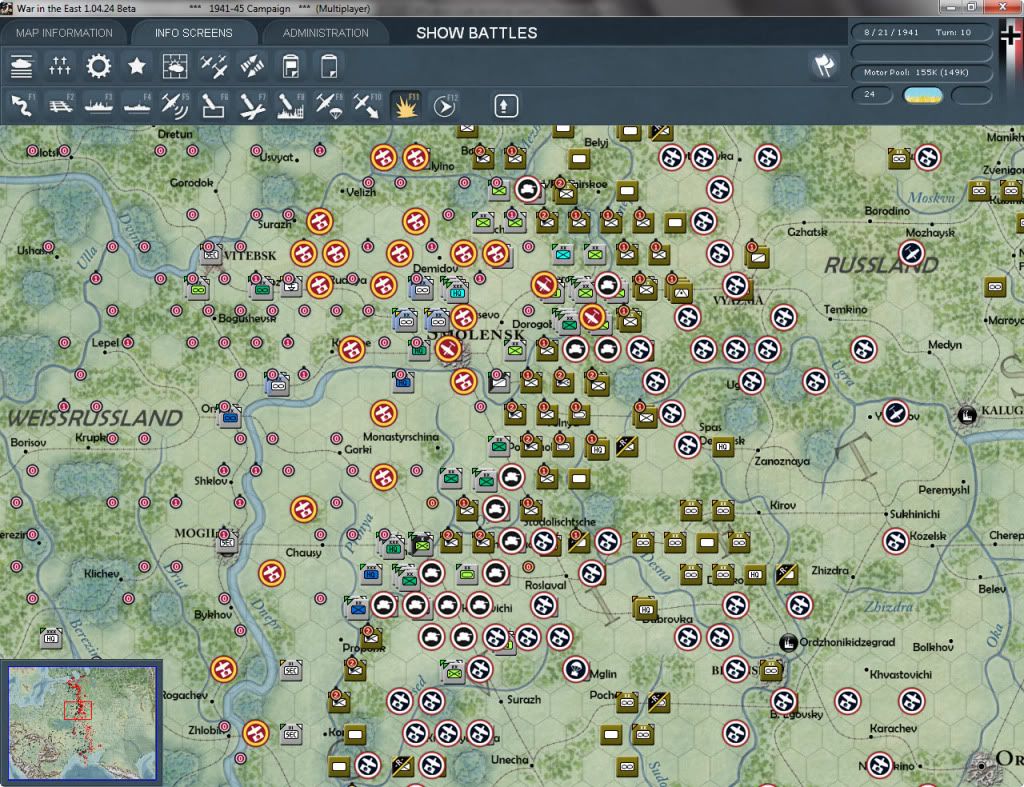
Task: Select the Kaluga factory city icon
Action: 967,414
